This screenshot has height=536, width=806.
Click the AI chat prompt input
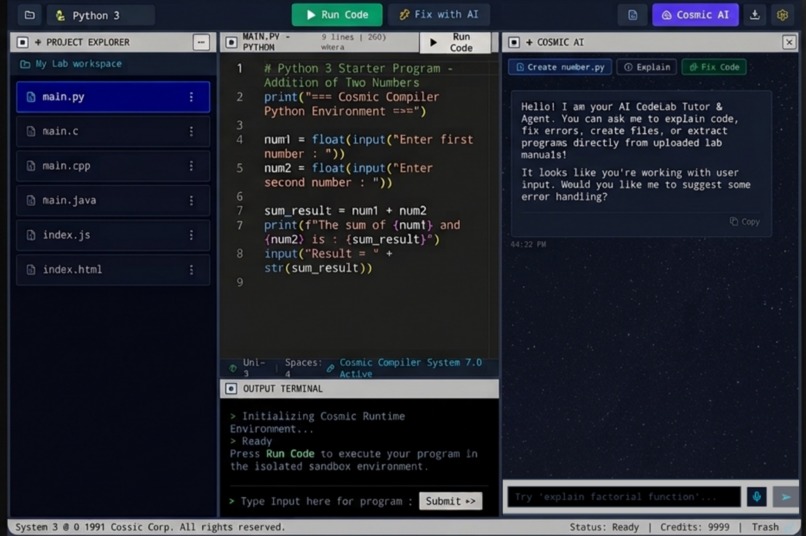click(624, 497)
